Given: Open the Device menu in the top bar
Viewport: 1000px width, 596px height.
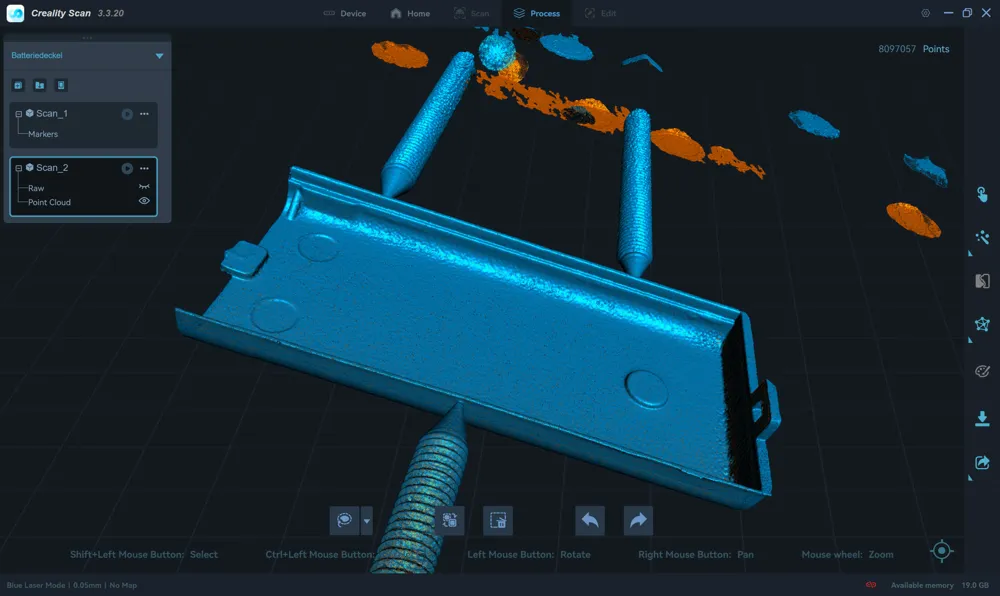Looking at the screenshot, I should (345, 13).
